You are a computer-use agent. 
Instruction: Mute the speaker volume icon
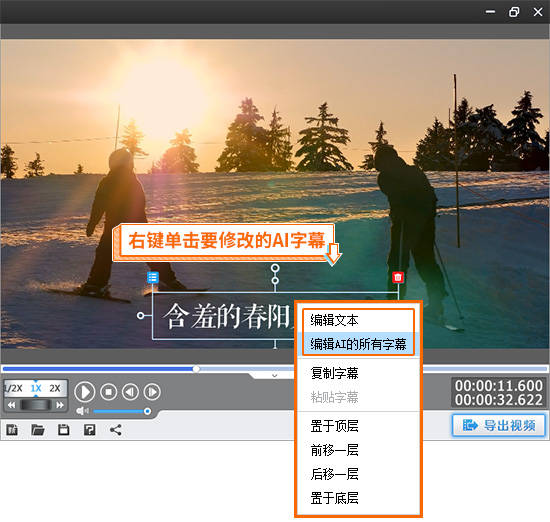point(82,411)
